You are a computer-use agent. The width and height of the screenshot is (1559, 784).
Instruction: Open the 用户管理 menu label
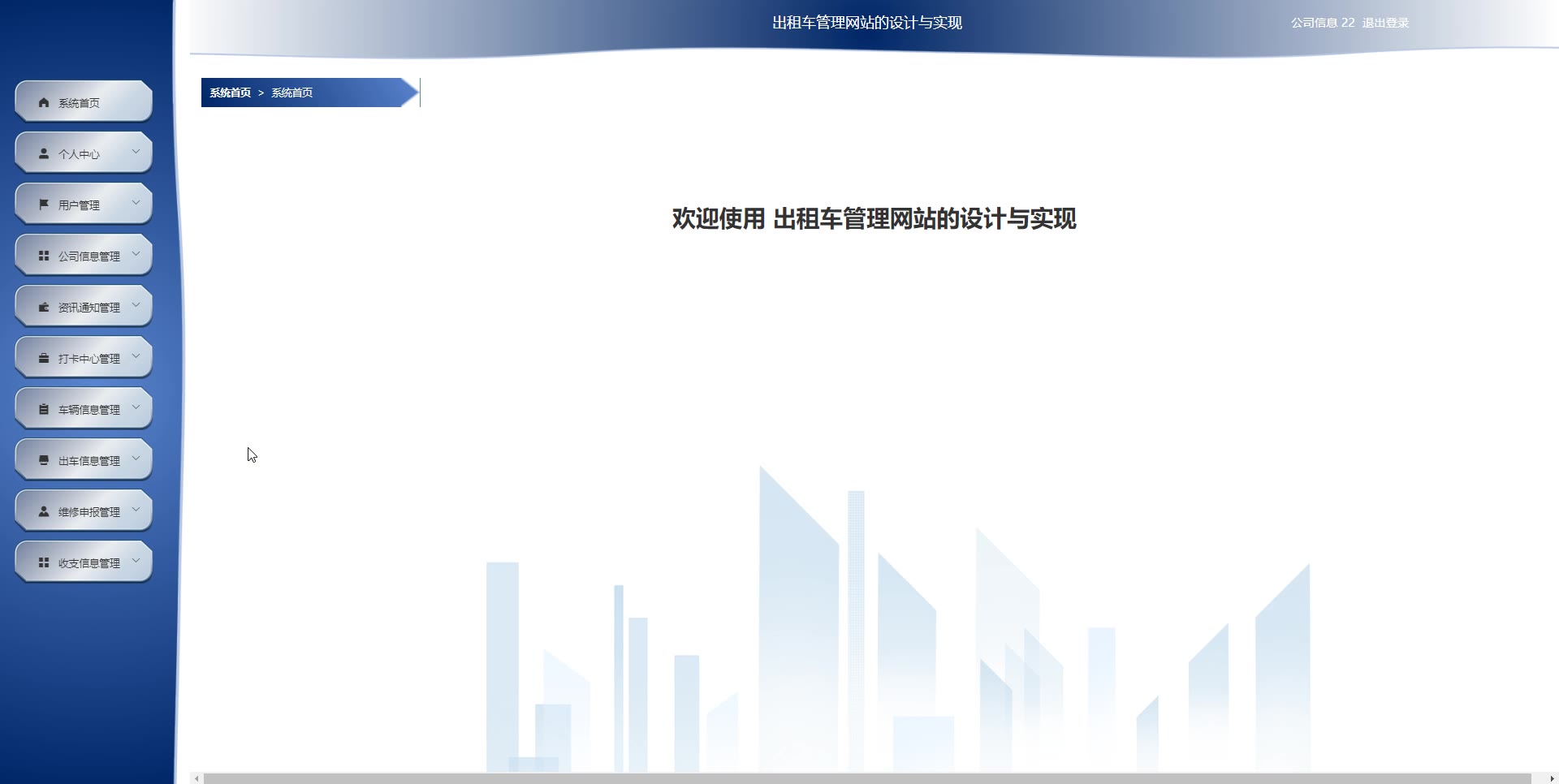click(x=79, y=205)
